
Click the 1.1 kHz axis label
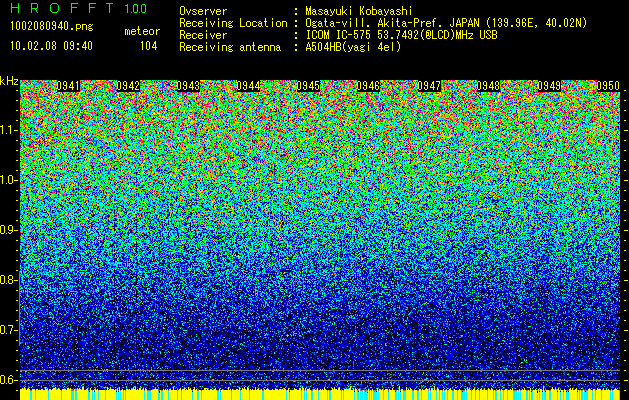[x=8, y=130]
